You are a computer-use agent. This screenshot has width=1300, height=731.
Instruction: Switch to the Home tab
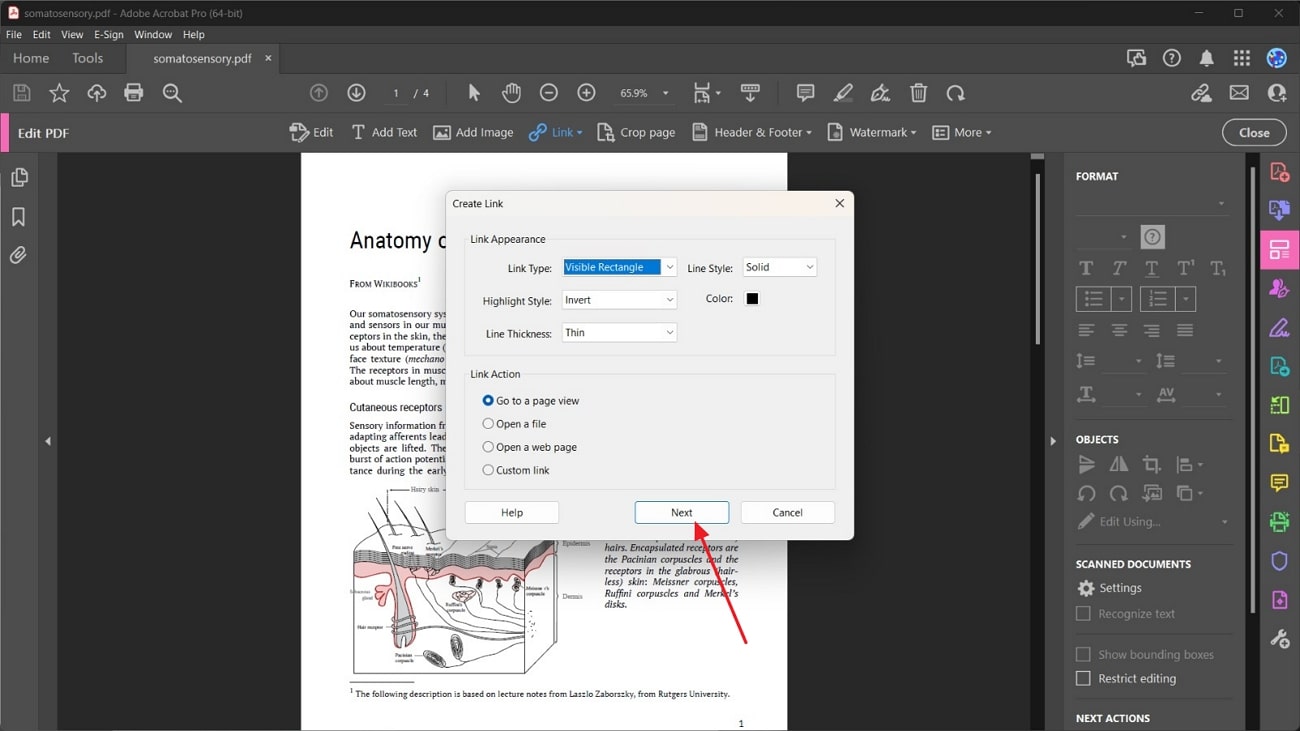coord(31,58)
